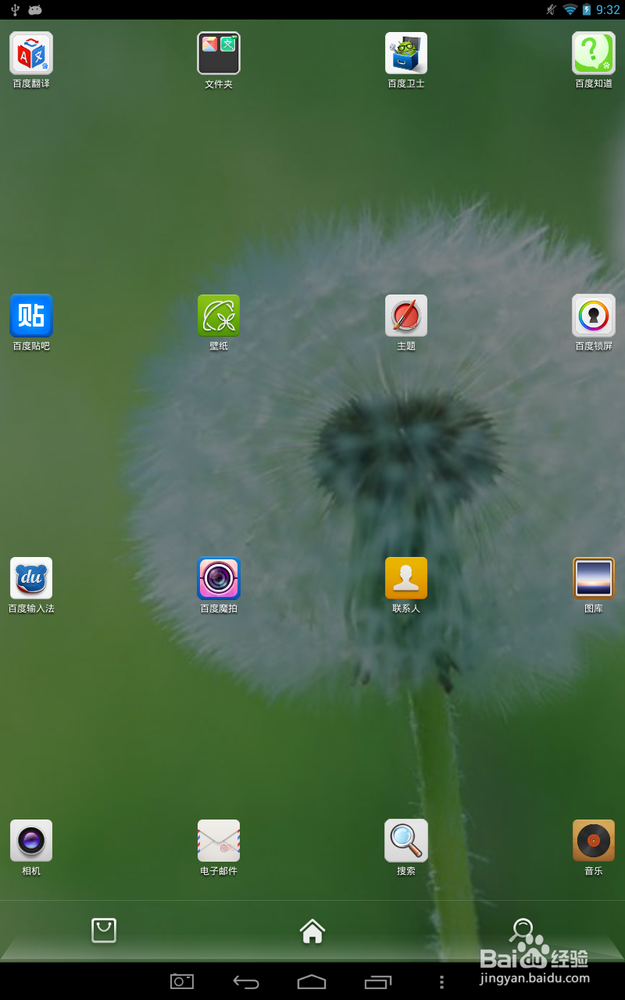This screenshot has height=1000, width=625.
Task: Open the 电子邮件 email app
Action: [219, 841]
